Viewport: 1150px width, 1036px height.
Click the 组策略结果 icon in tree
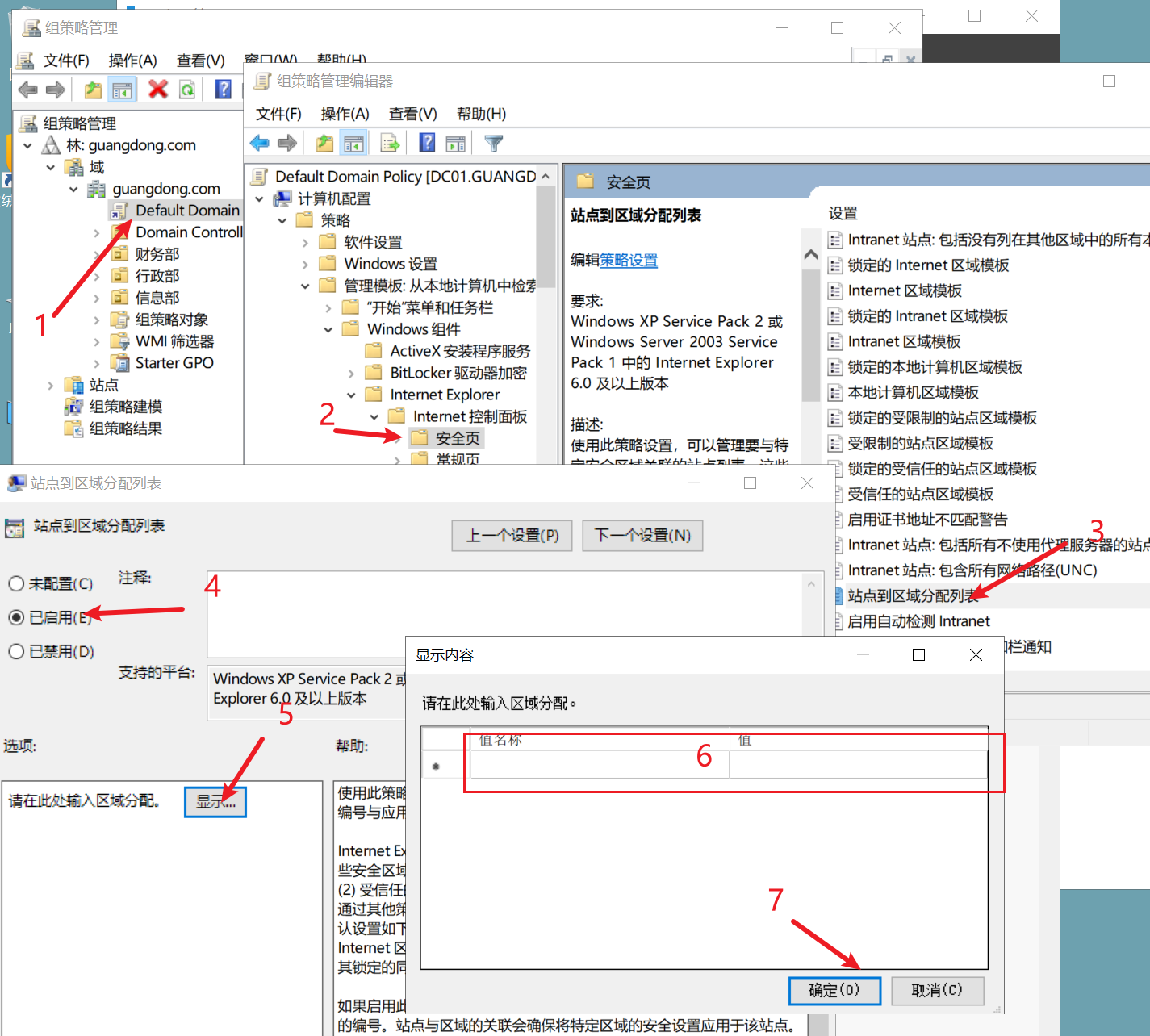click(73, 428)
